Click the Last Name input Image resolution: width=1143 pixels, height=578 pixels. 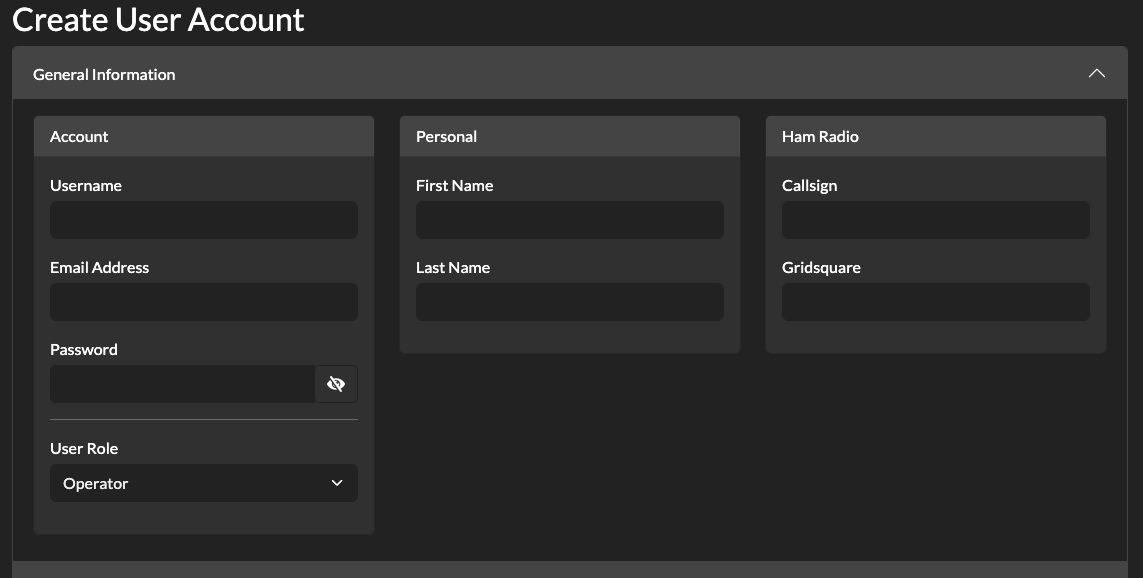tap(570, 302)
